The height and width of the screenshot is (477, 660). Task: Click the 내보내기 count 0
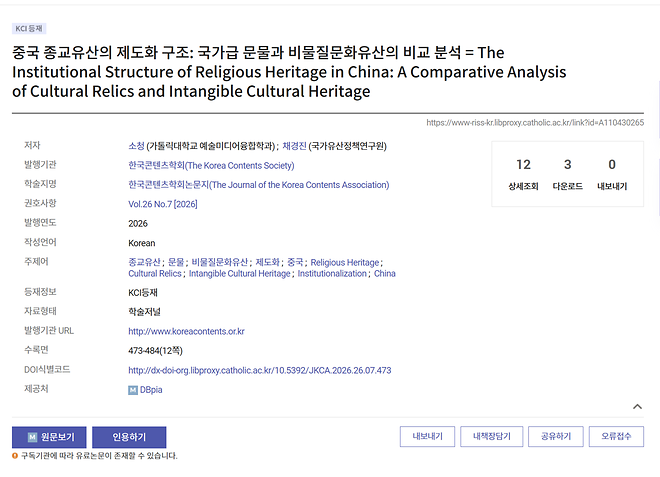(x=612, y=164)
